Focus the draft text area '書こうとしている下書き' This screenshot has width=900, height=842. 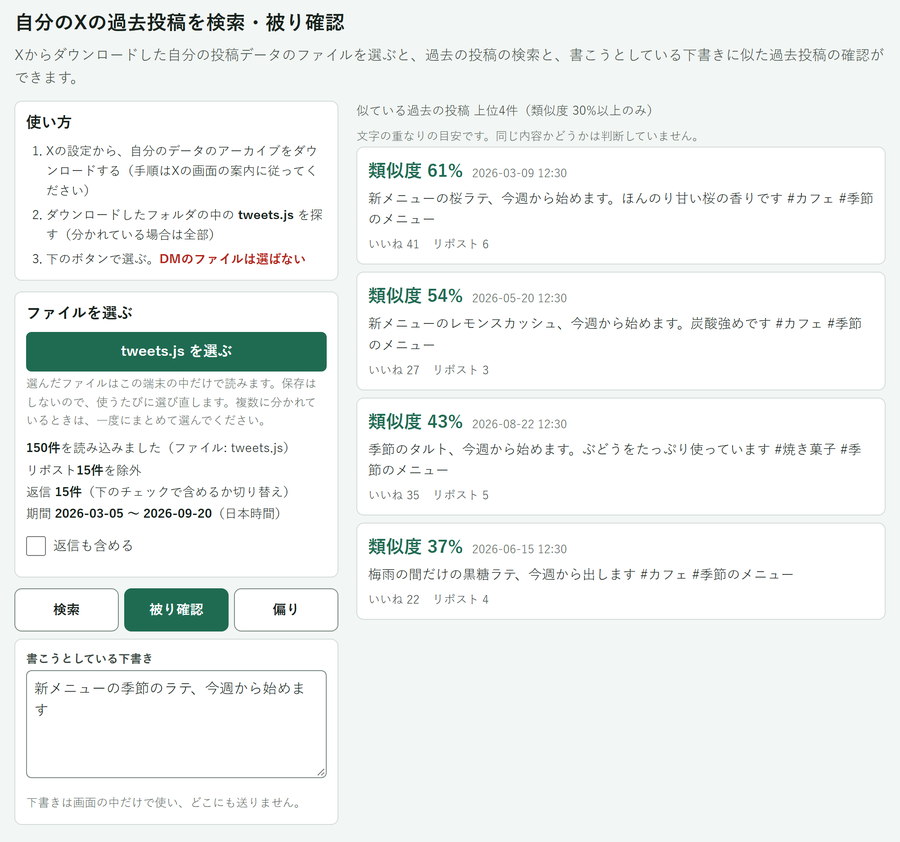pyautogui.click(x=176, y=724)
